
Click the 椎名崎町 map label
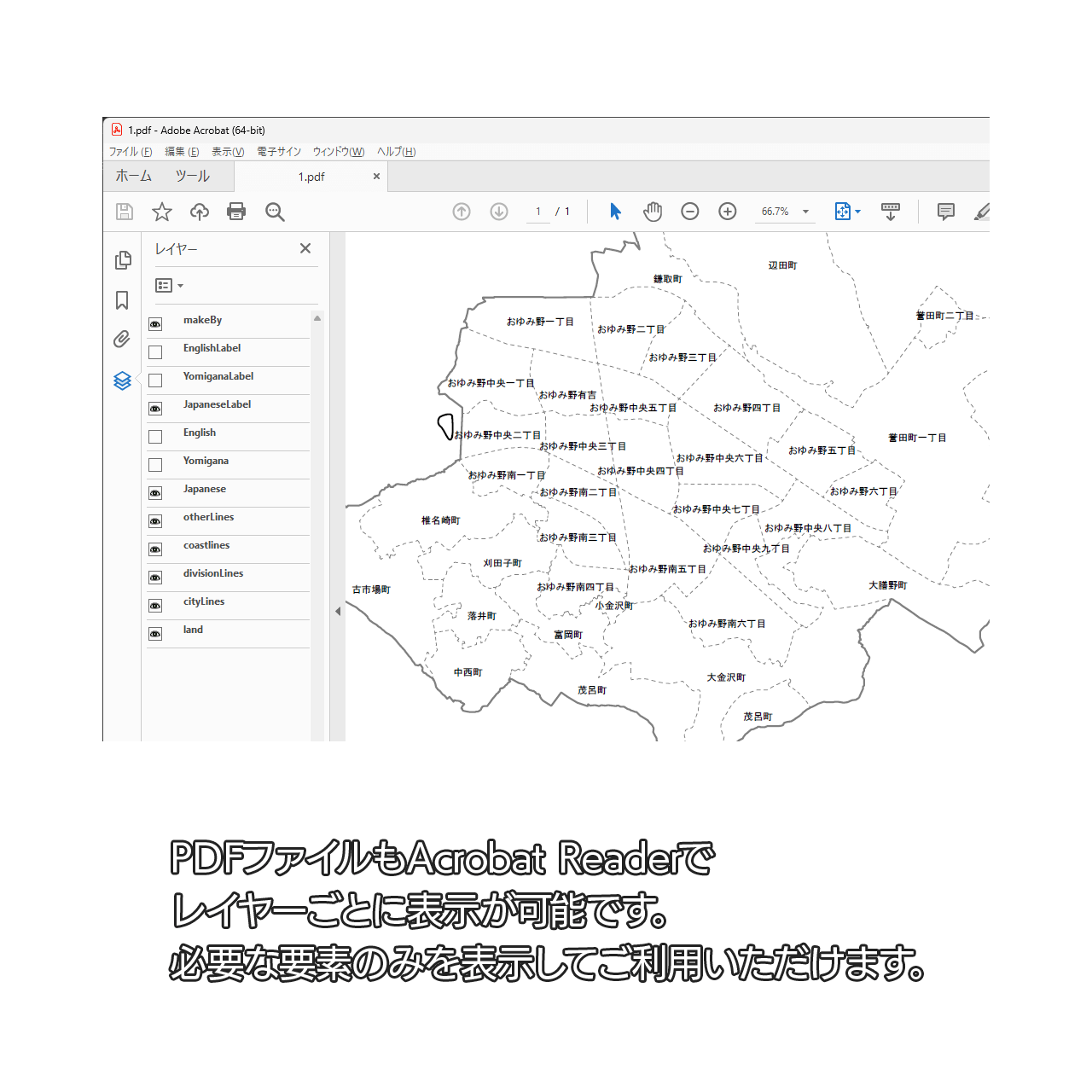[441, 520]
